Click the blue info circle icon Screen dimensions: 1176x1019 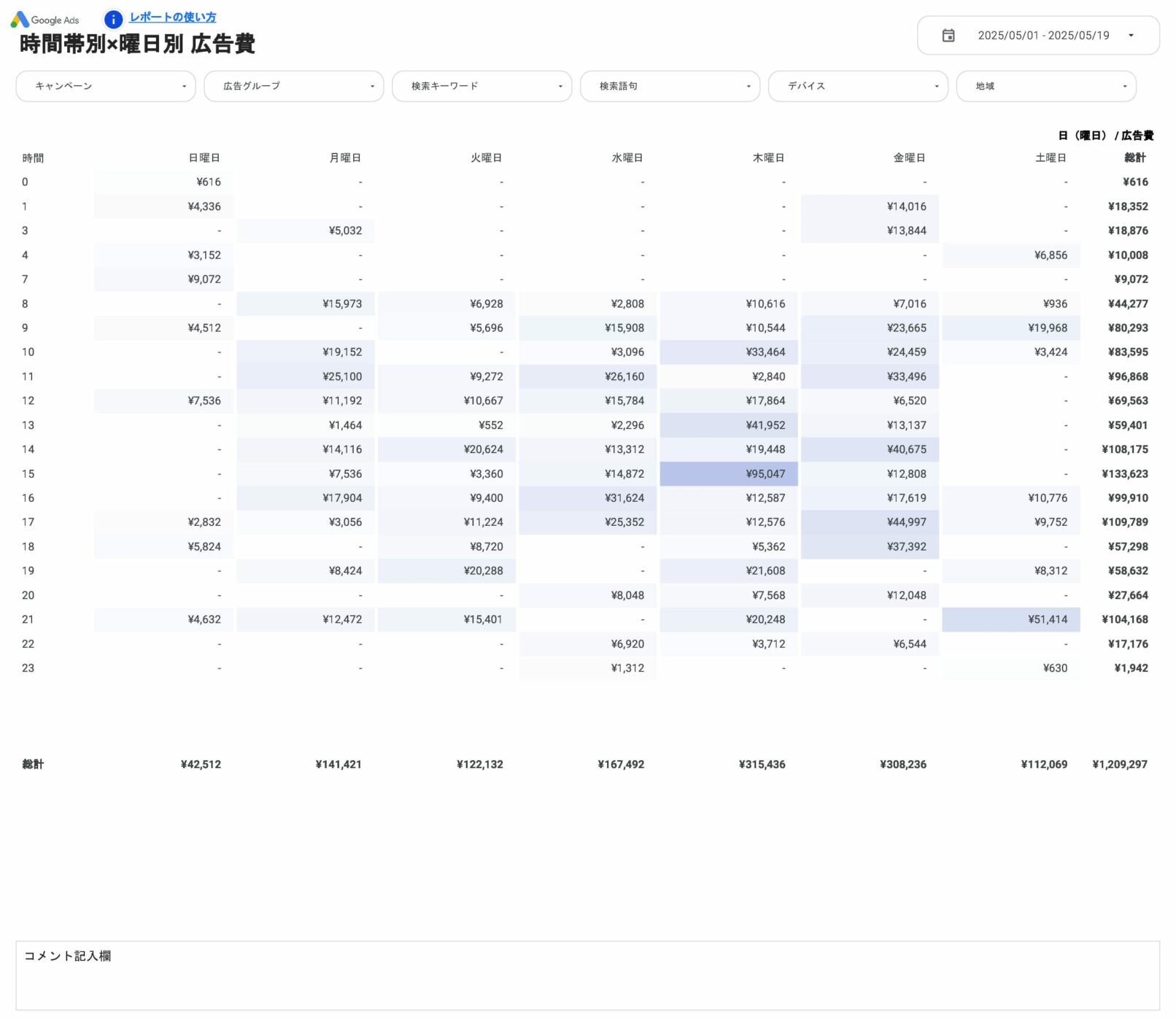point(113,20)
